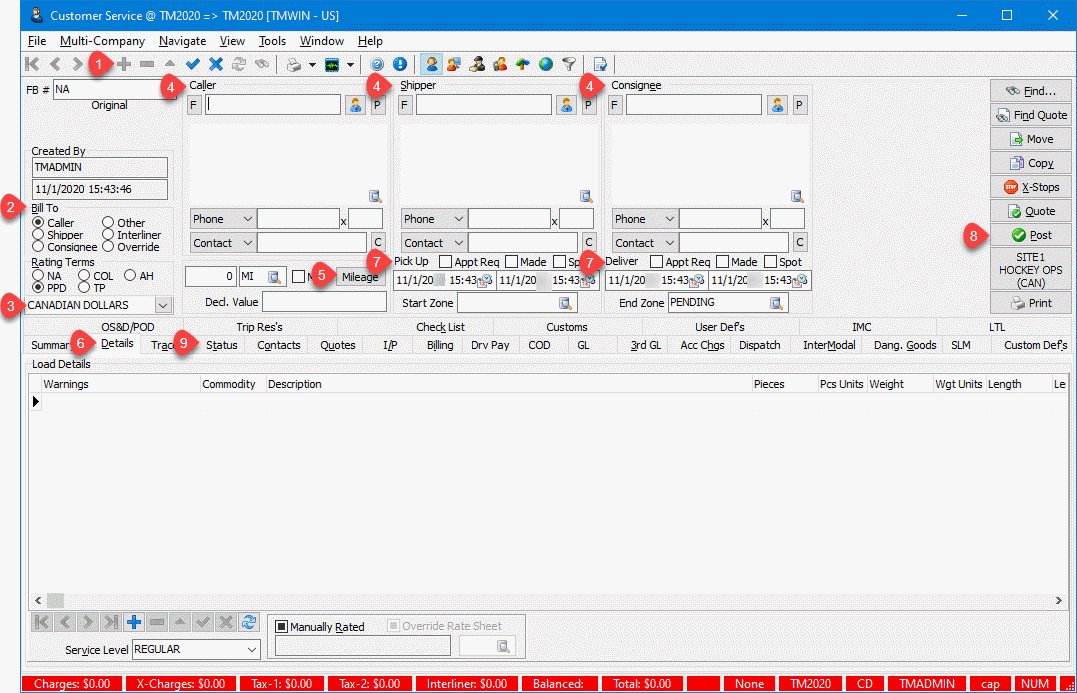
Task: Click the blue checkmark post icon in toolbar
Action: click(193, 64)
